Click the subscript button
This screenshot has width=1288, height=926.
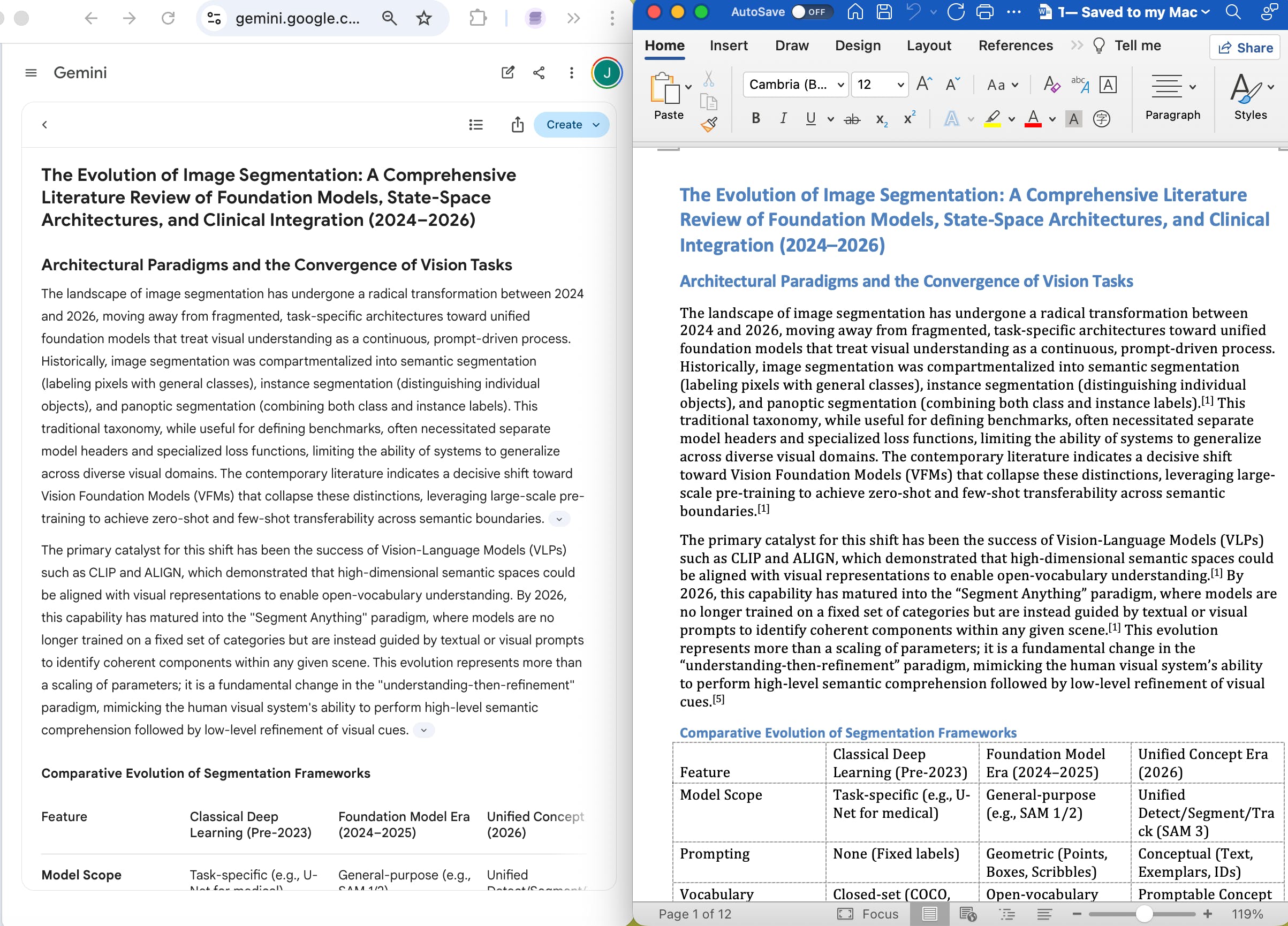tap(881, 119)
